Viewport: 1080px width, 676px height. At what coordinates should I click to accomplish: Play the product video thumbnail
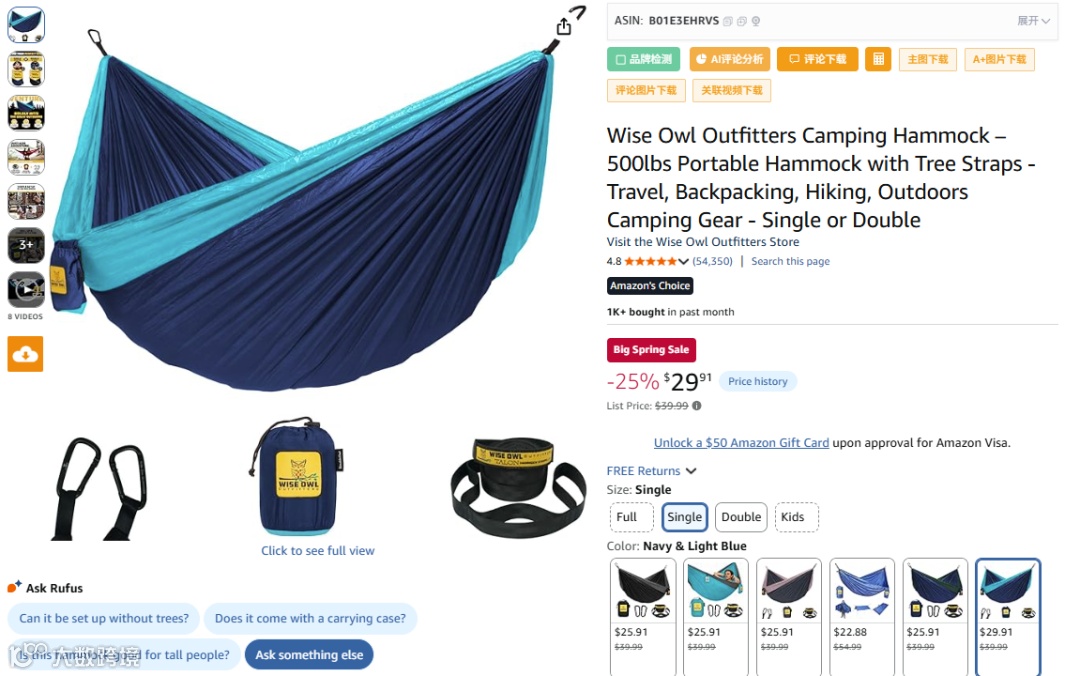26,289
